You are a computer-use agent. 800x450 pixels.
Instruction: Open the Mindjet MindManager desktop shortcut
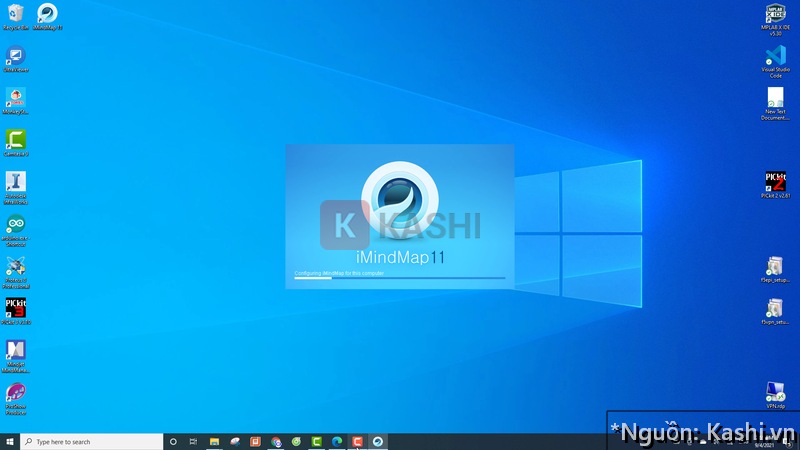click(x=15, y=351)
